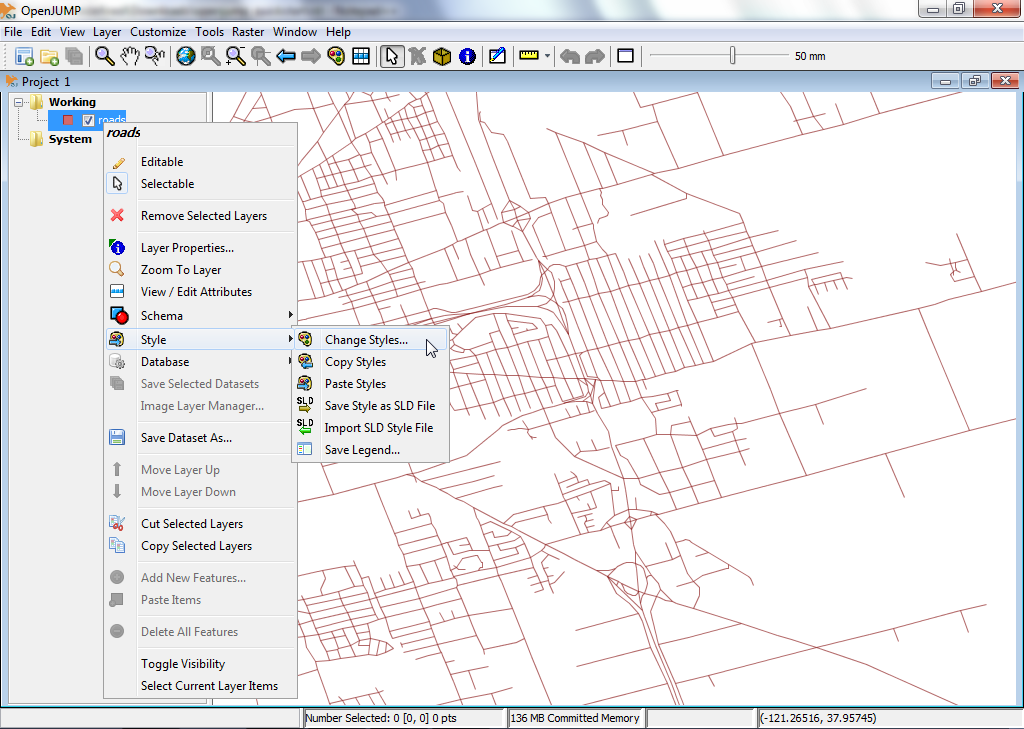
Task: Click the Zoom To Full Extent globe icon
Action: [185, 56]
